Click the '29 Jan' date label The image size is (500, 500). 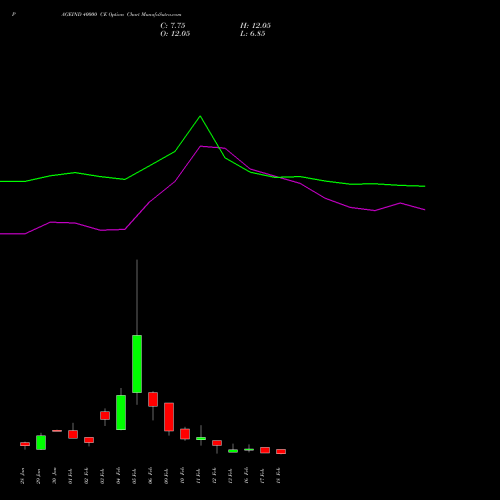click(x=38, y=476)
